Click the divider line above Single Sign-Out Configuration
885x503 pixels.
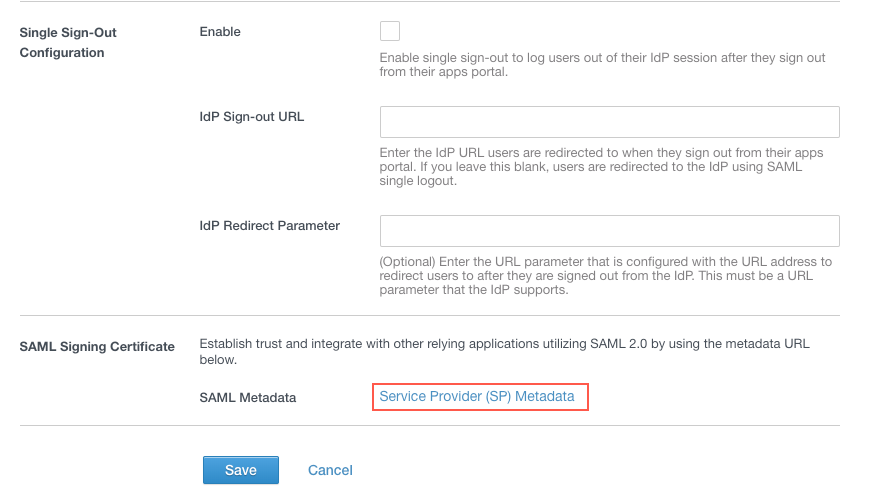(x=430, y=2)
